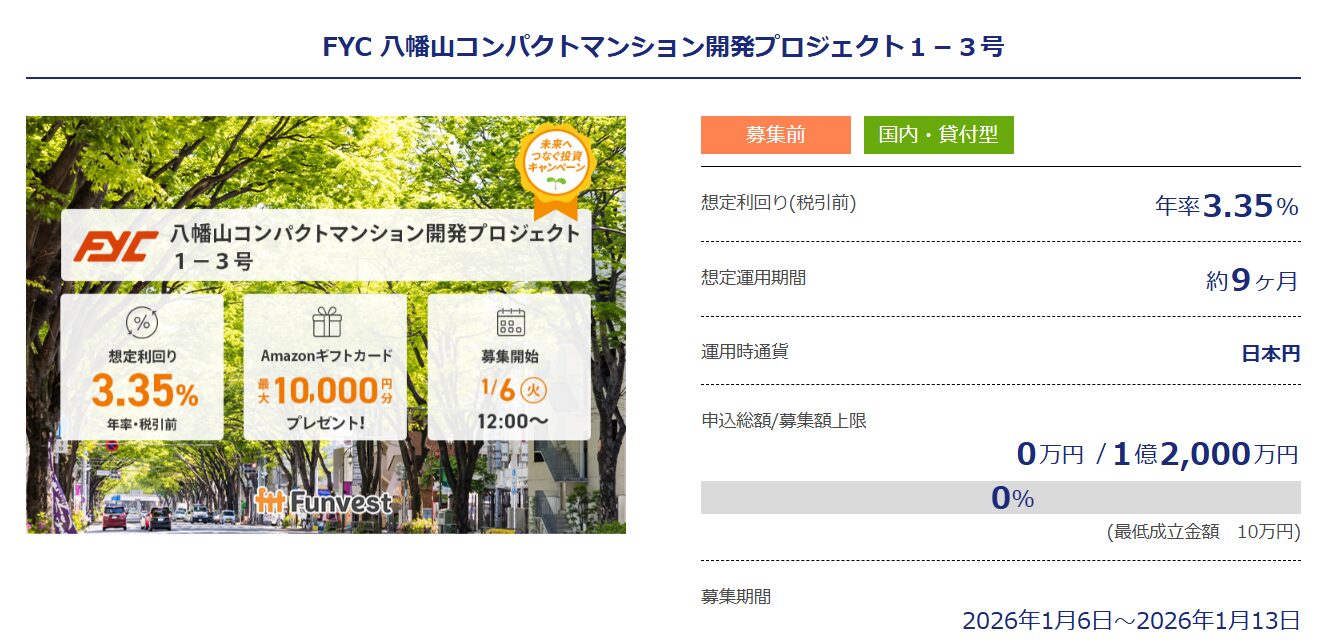Click the campaign ribbon badge on banner
Screen dimensions: 1325x642
coord(556,168)
